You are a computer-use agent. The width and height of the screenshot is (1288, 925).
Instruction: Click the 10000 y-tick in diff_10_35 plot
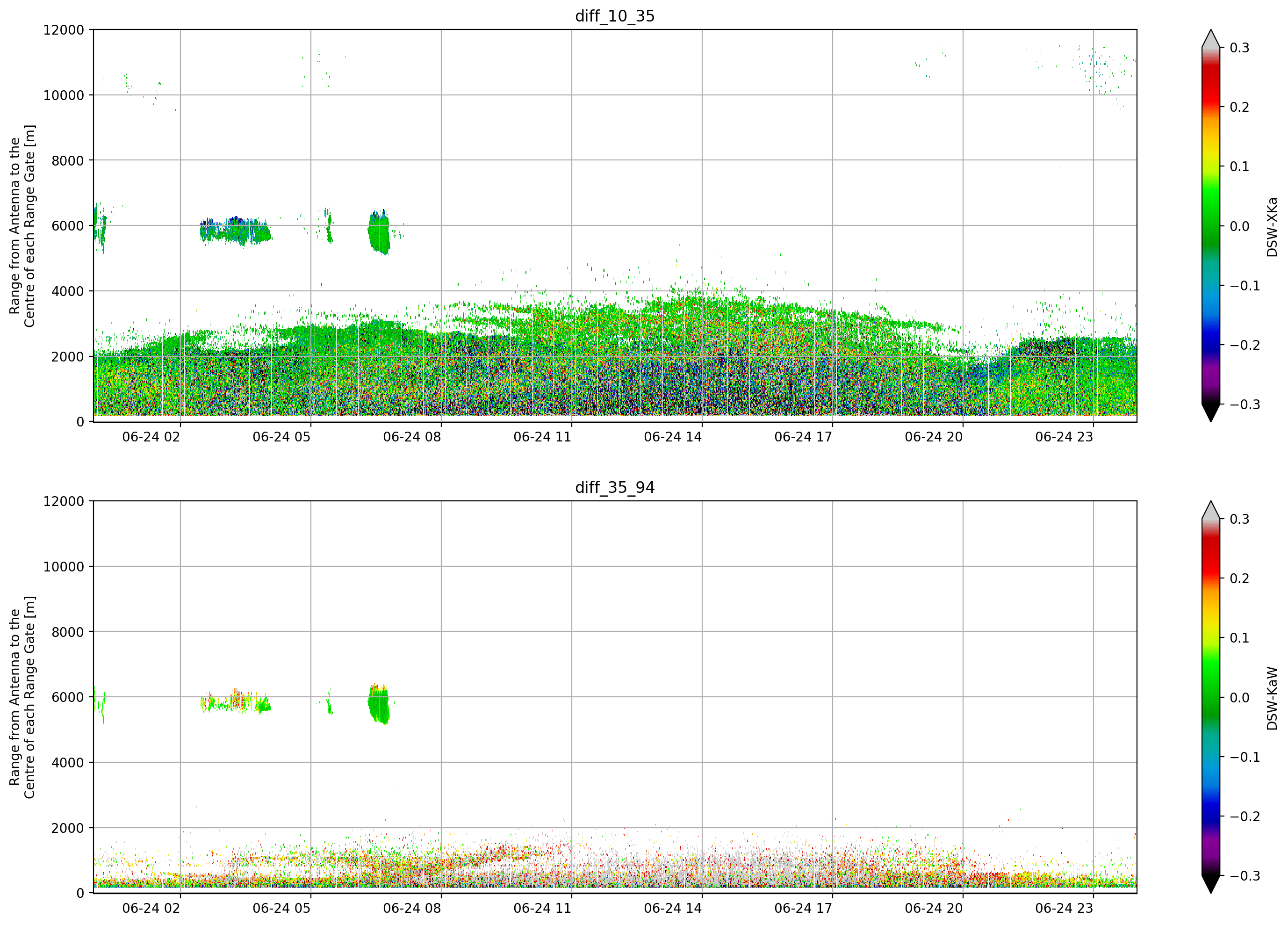64,95
